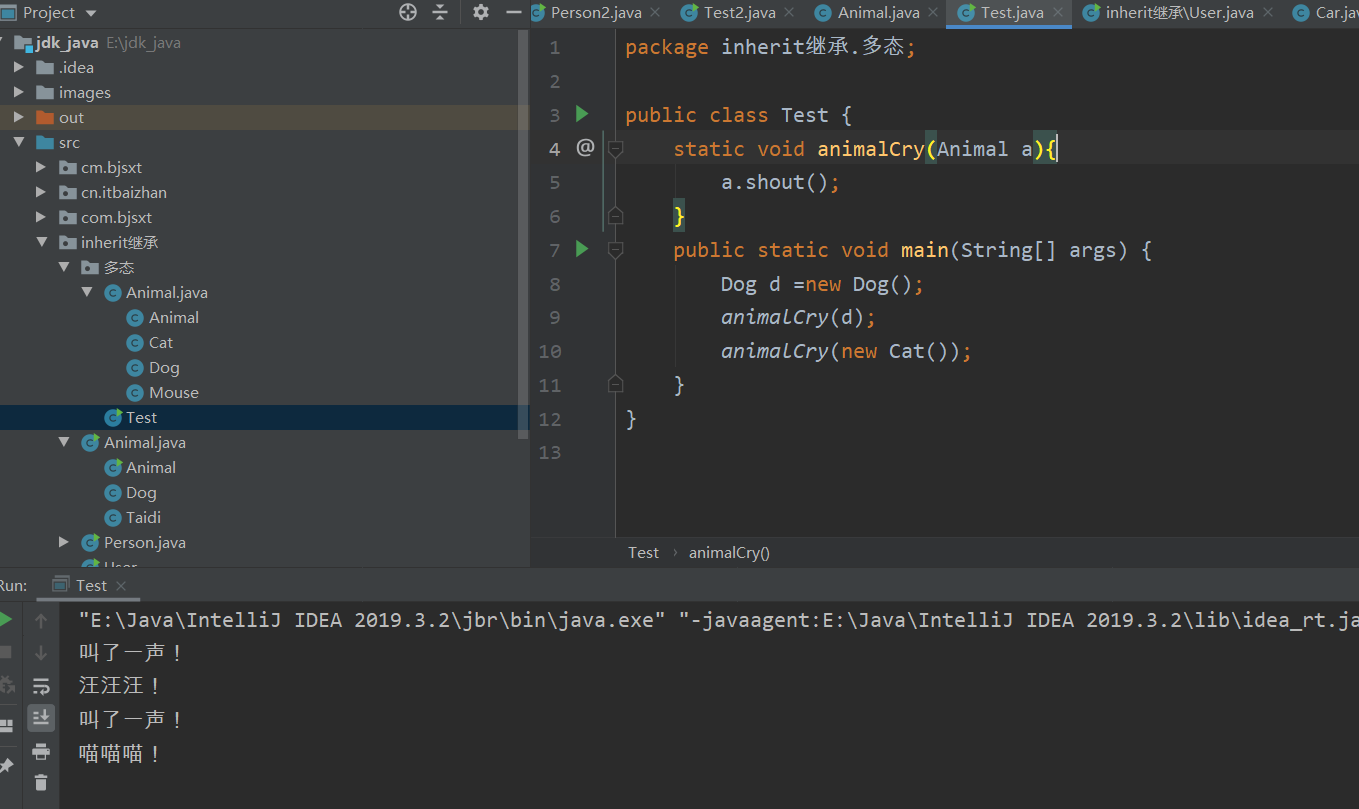Image resolution: width=1359 pixels, height=809 pixels.
Task: Switch to the Car.java tab
Action: point(1325,13)
